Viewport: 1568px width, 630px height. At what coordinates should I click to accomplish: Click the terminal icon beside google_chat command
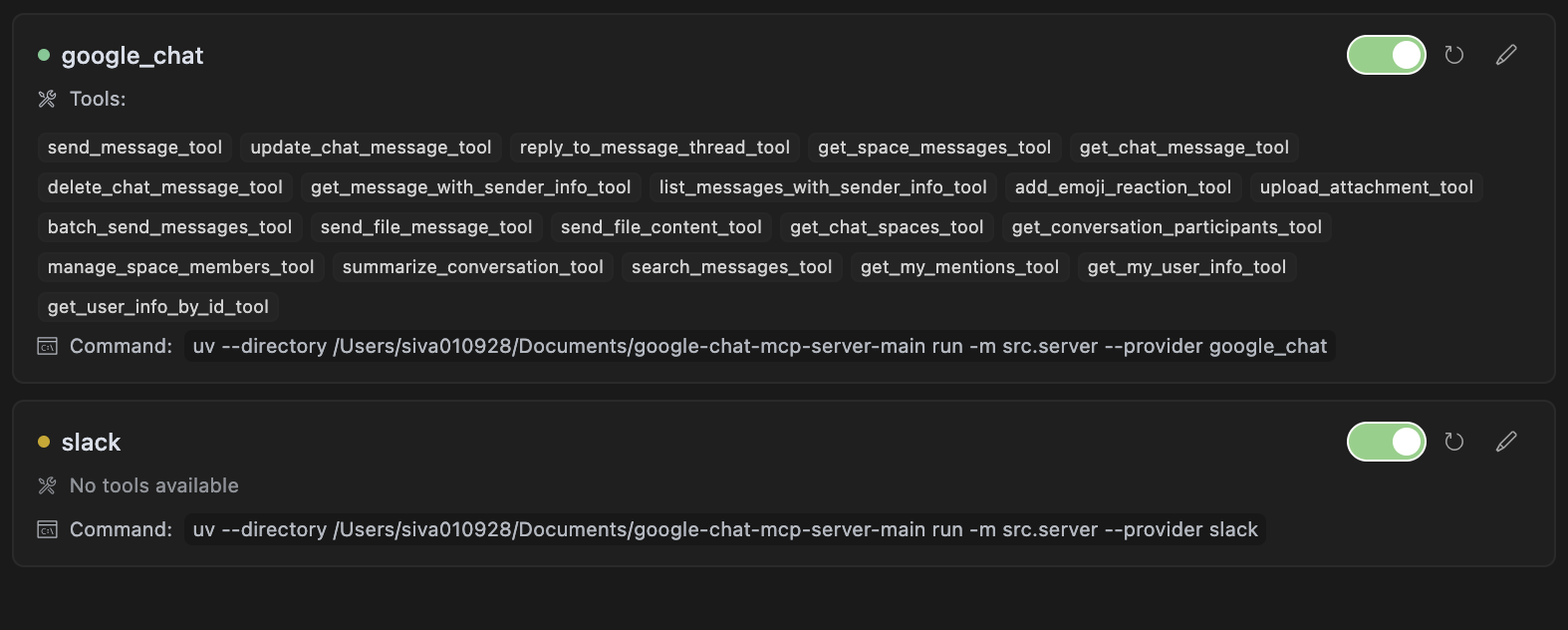[x=46, y=346]
